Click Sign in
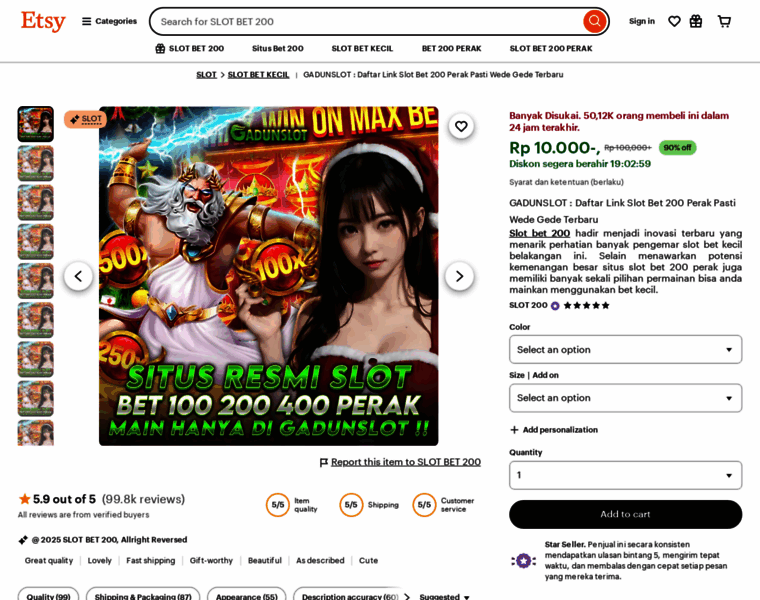The width and height of the screenshot is (760, 600). click(x=642, y=21)
